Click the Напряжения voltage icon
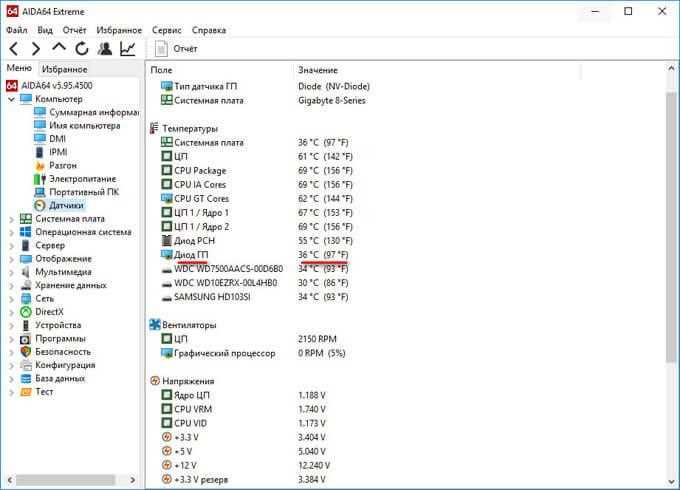Screen dimensions: 680x490 point(155,381)
